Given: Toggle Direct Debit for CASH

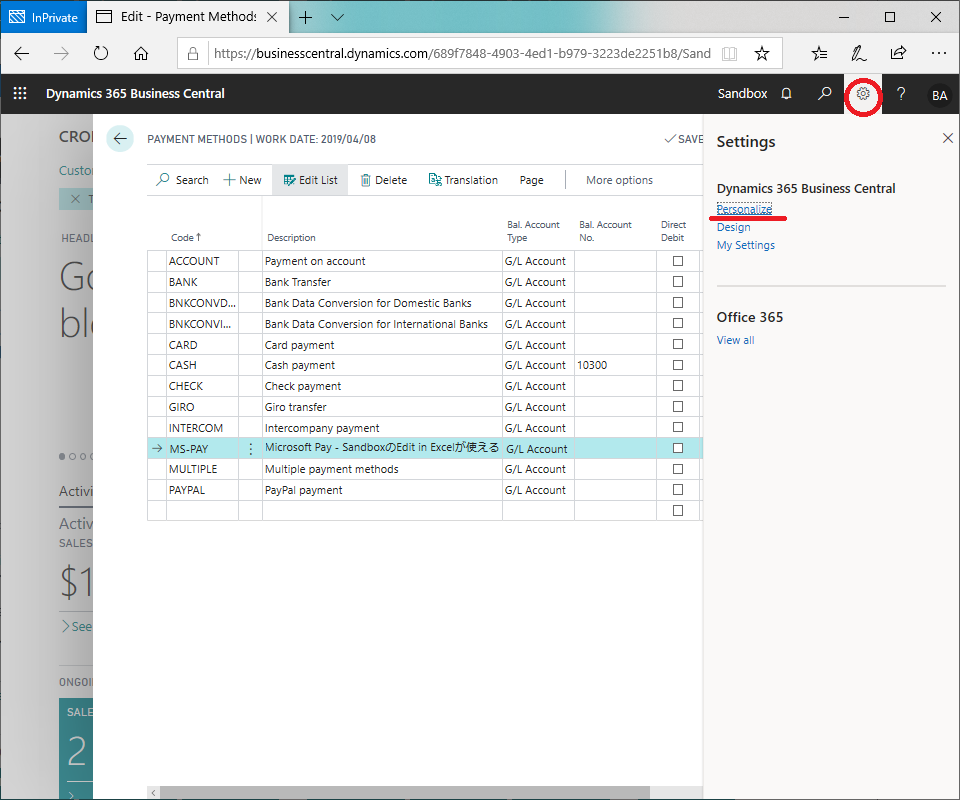Looking at the screenshot, I should (x=678, y=365).
